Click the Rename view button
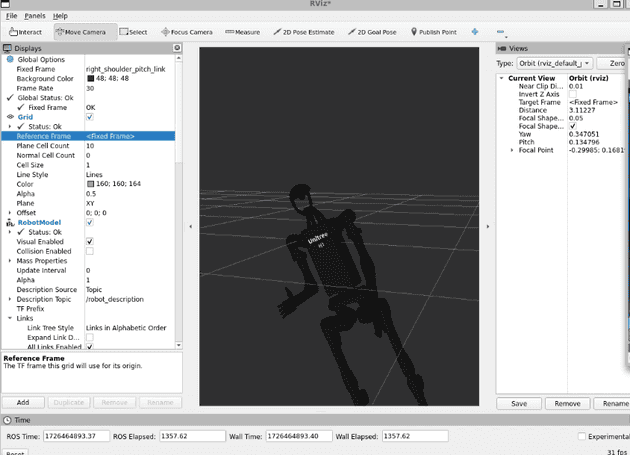The image size is (630, 455). coord(612,404)
